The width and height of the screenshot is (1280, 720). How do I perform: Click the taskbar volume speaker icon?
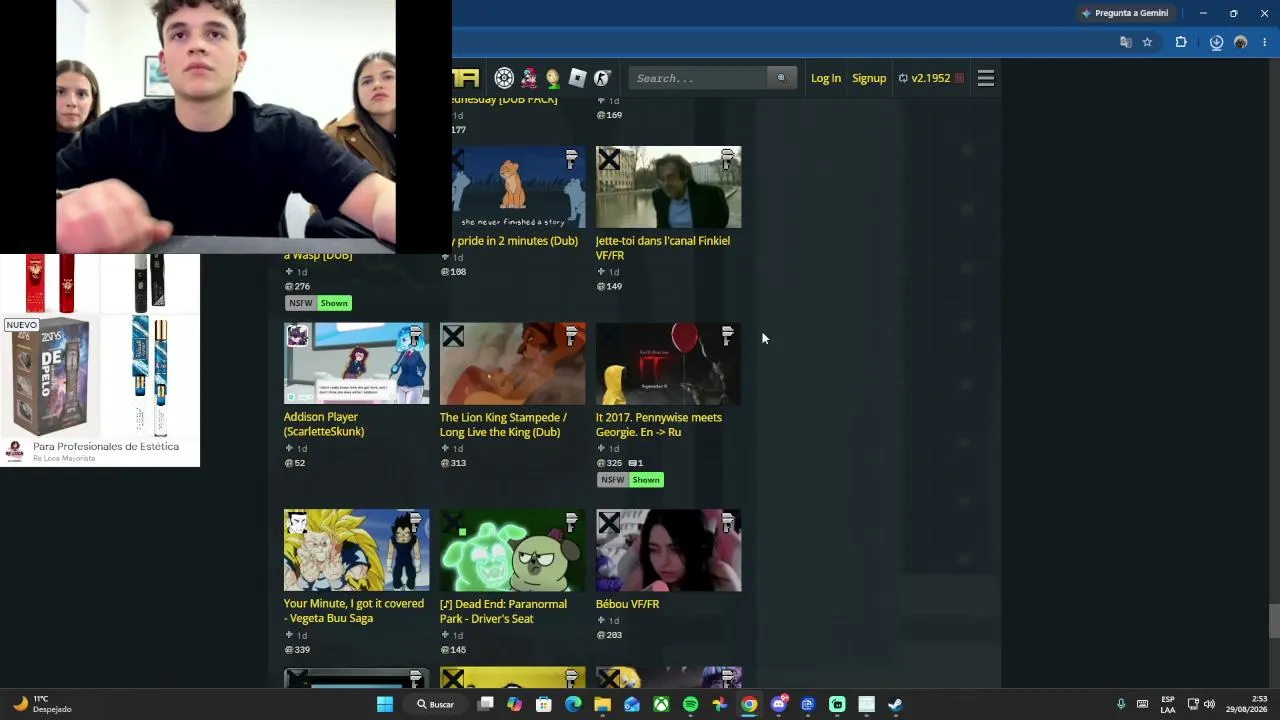click(1209, 704)
